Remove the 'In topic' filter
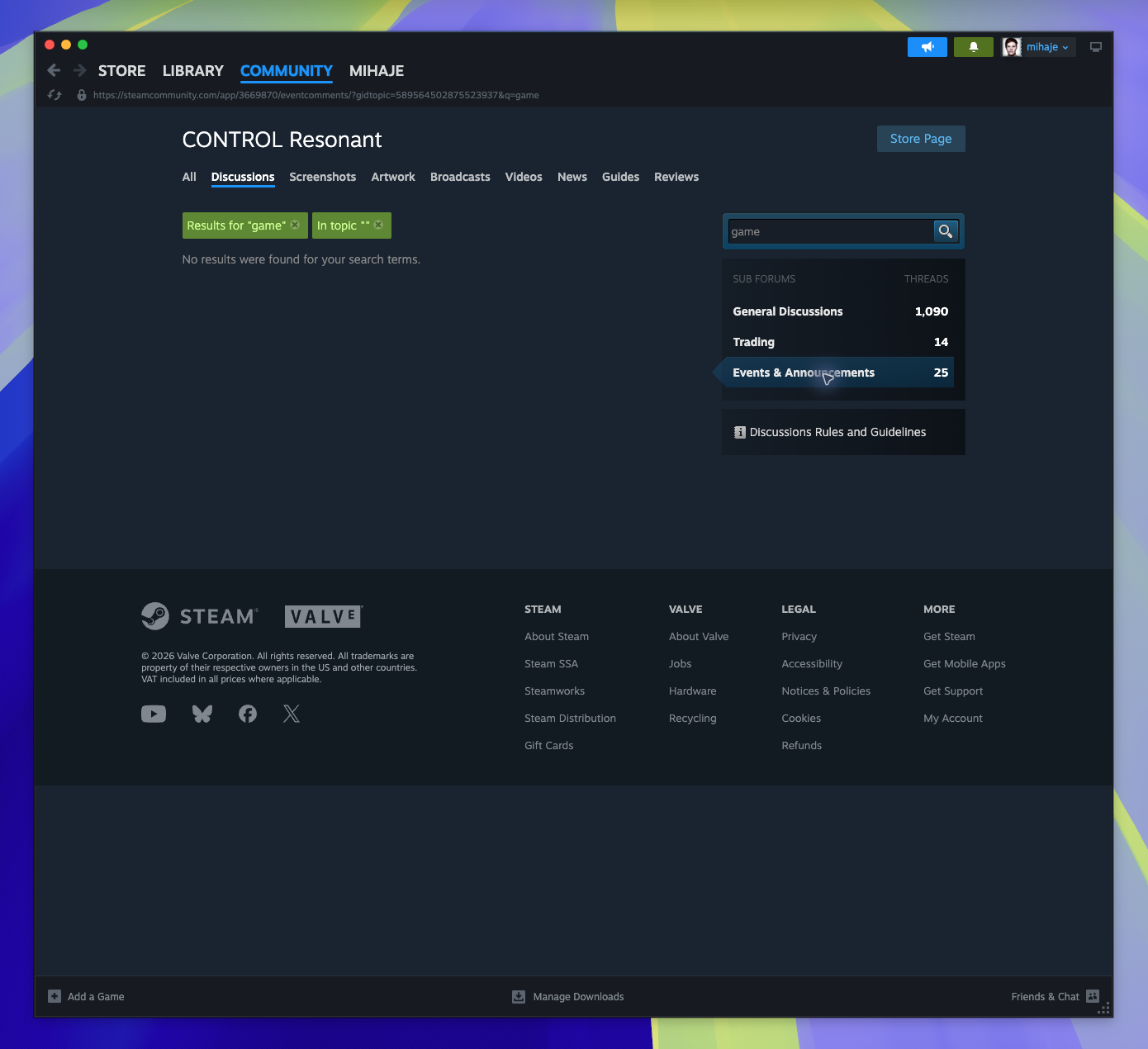 tap(378, 225)
